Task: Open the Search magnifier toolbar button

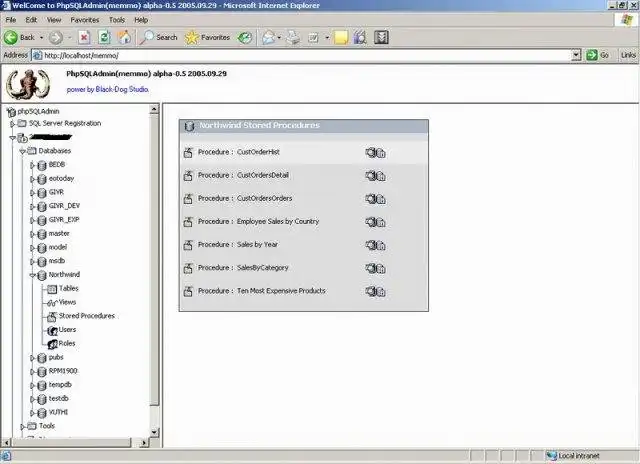Action: click(158, 38)
